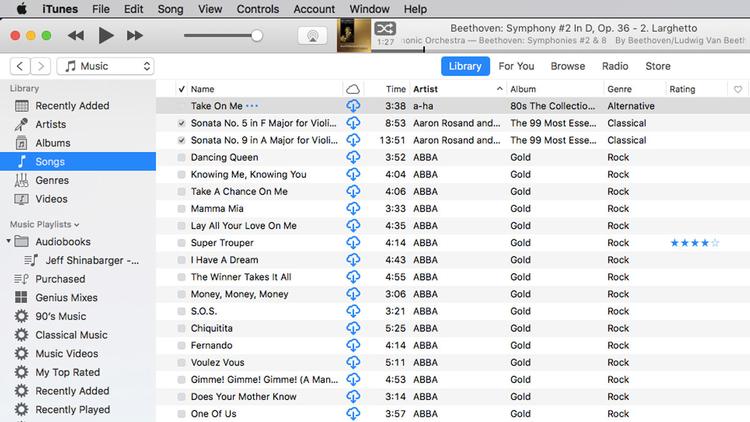The image size is (750, 422).
Task: Click the iCloud status column header
Action: 353,89
